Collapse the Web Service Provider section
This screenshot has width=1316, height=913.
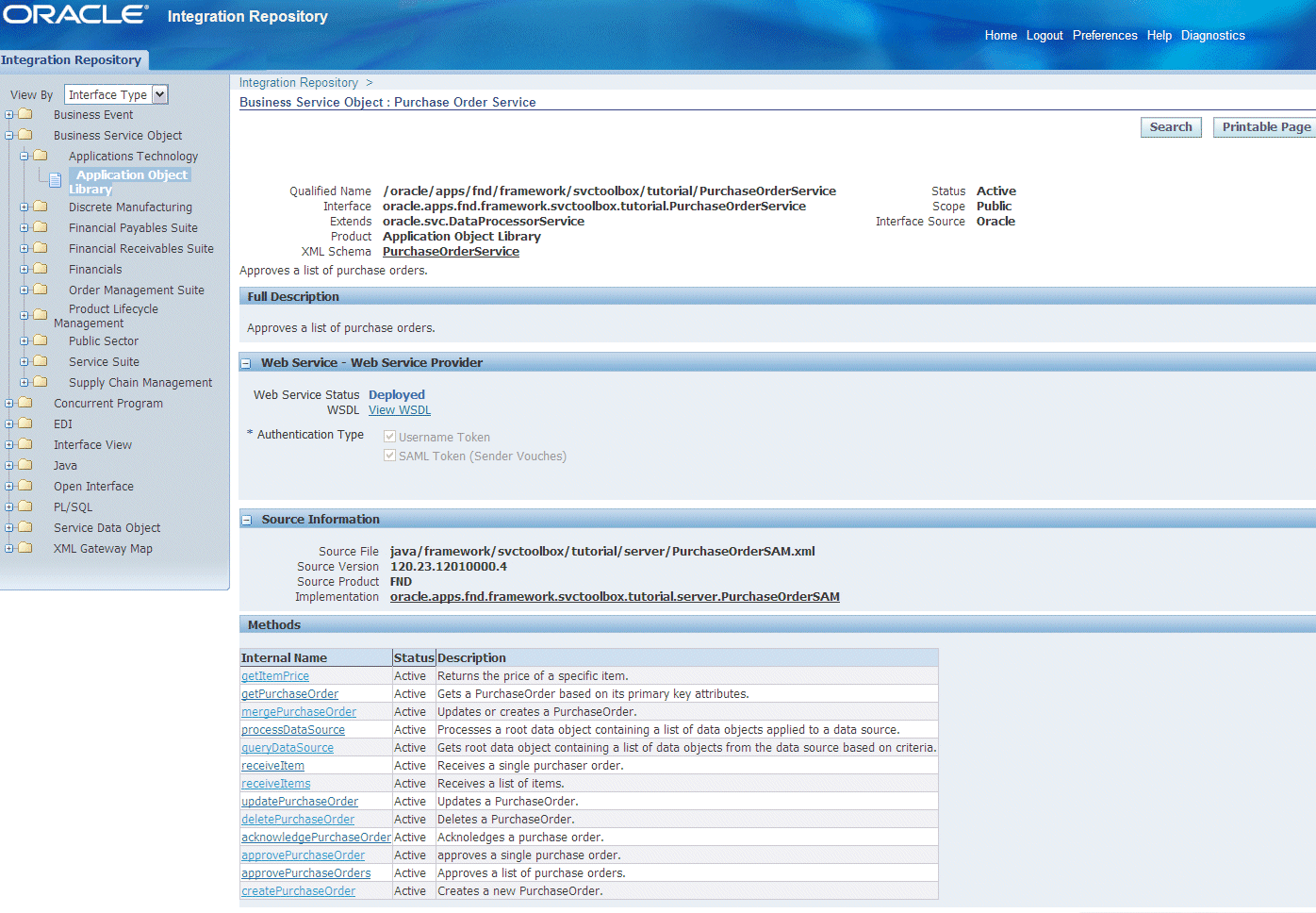click(x=246, y=363)
